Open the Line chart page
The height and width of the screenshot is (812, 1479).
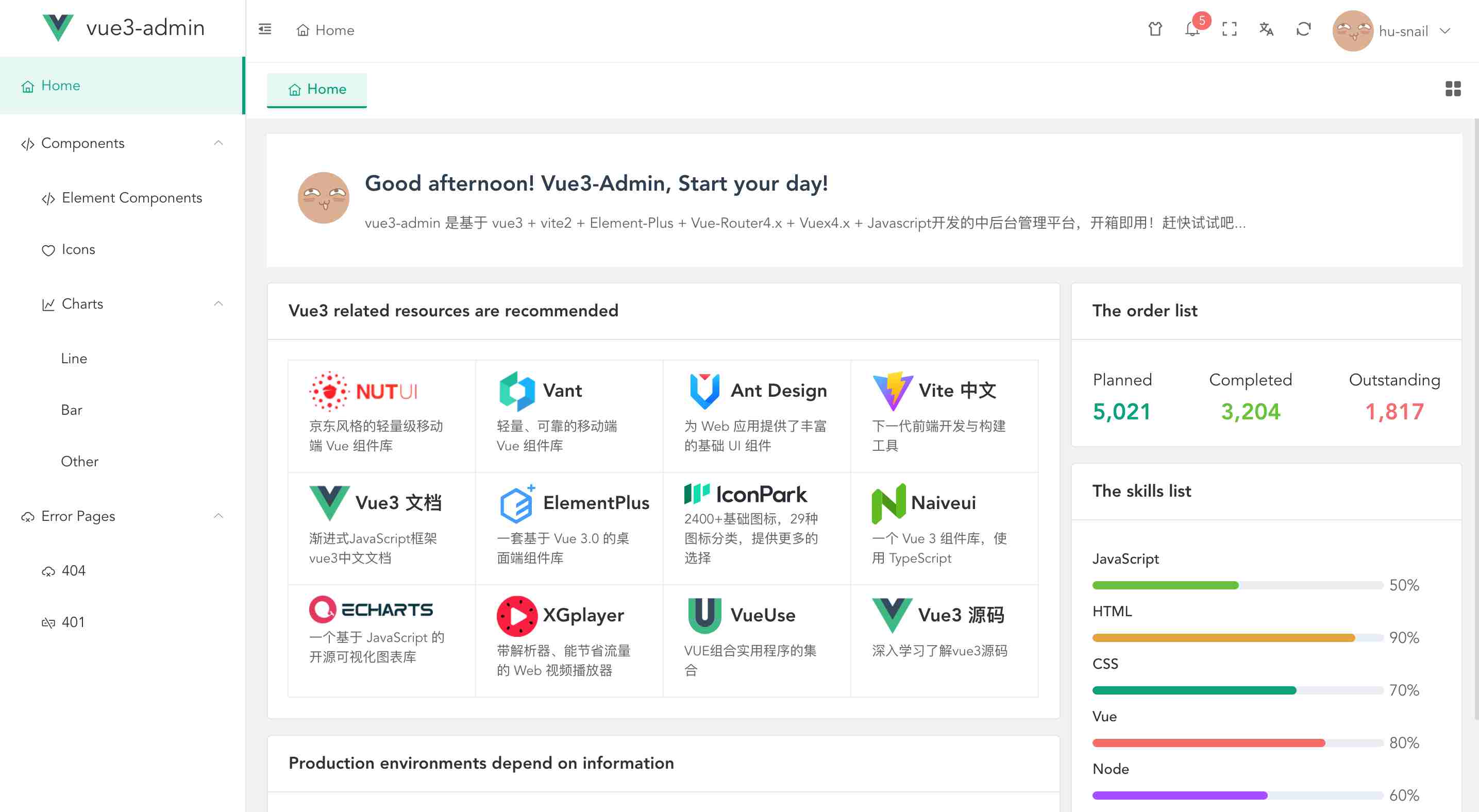tap(122, 359)
